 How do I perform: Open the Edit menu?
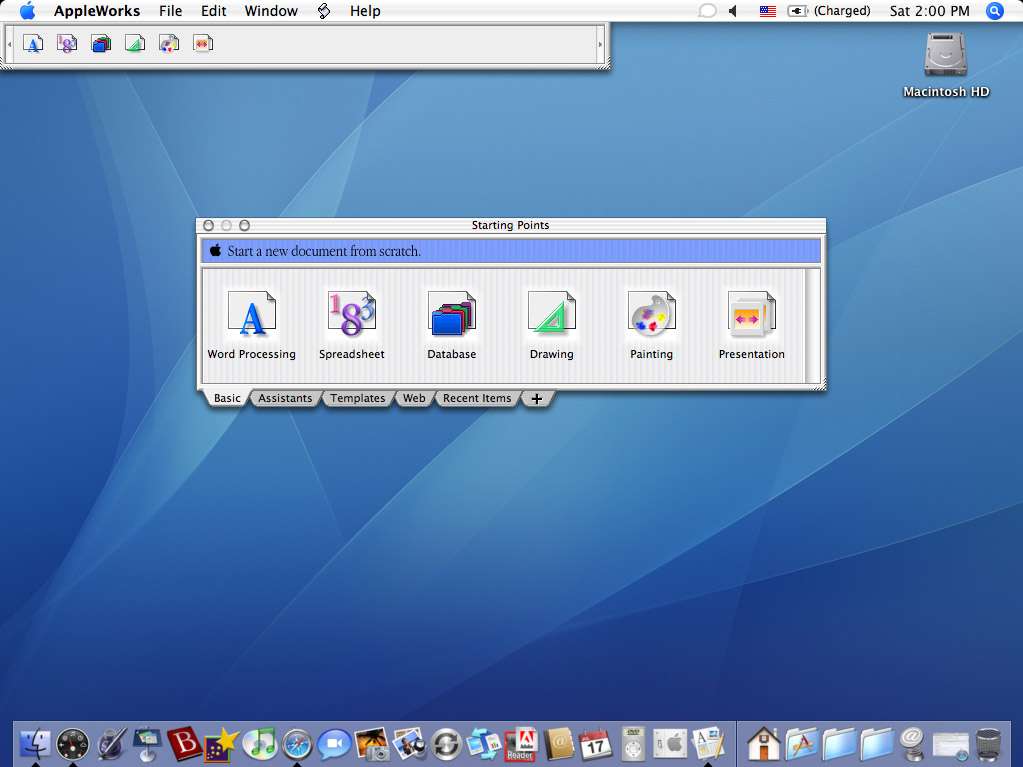(x=213, y=11)
